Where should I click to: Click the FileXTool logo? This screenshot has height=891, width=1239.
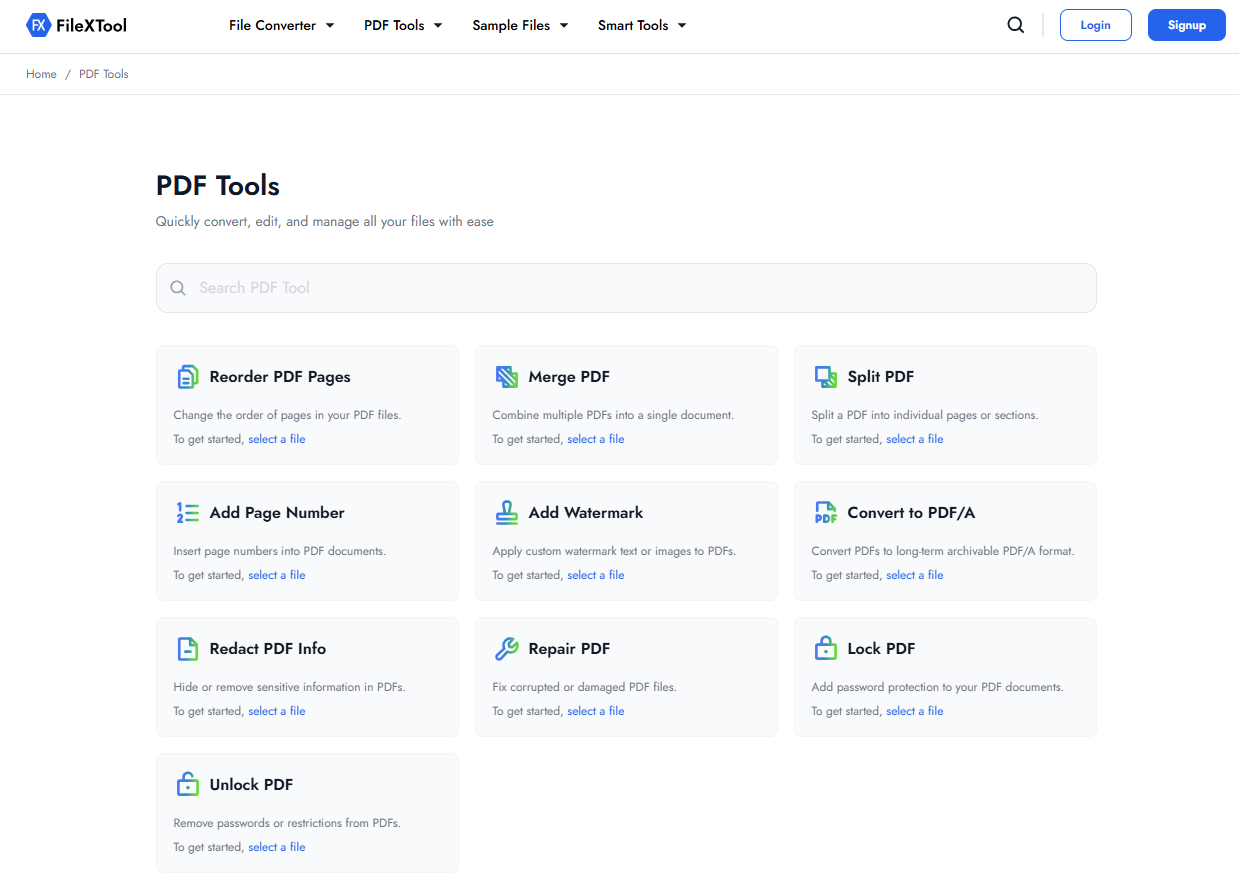tap(75, 25)
